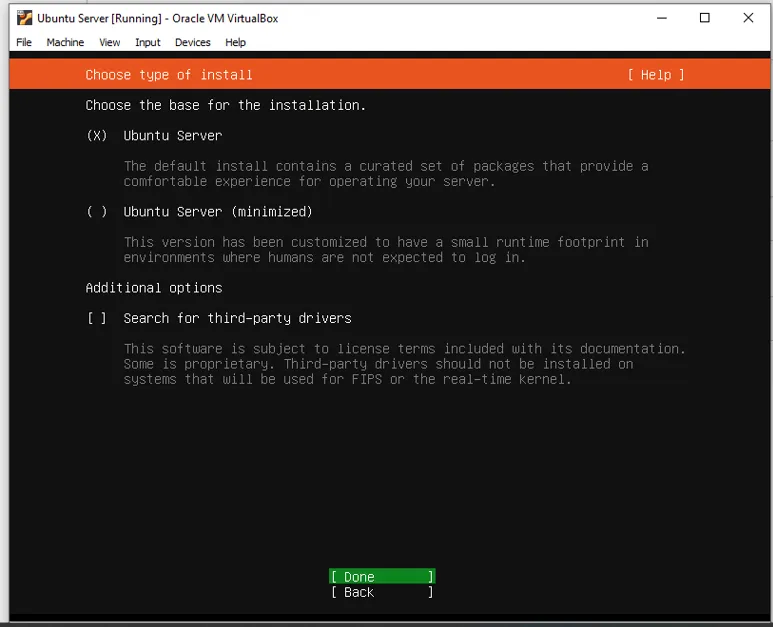773x627 pixels.
Task: Click the installer Help button
Action: click(656, 75)
